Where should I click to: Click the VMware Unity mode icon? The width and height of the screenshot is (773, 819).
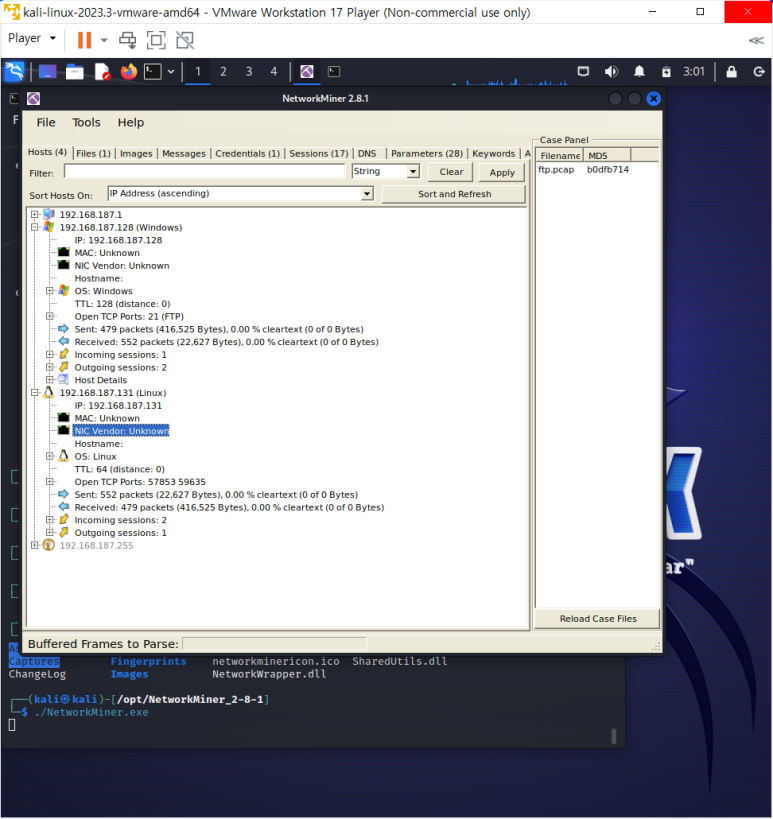tap(185, 40)
